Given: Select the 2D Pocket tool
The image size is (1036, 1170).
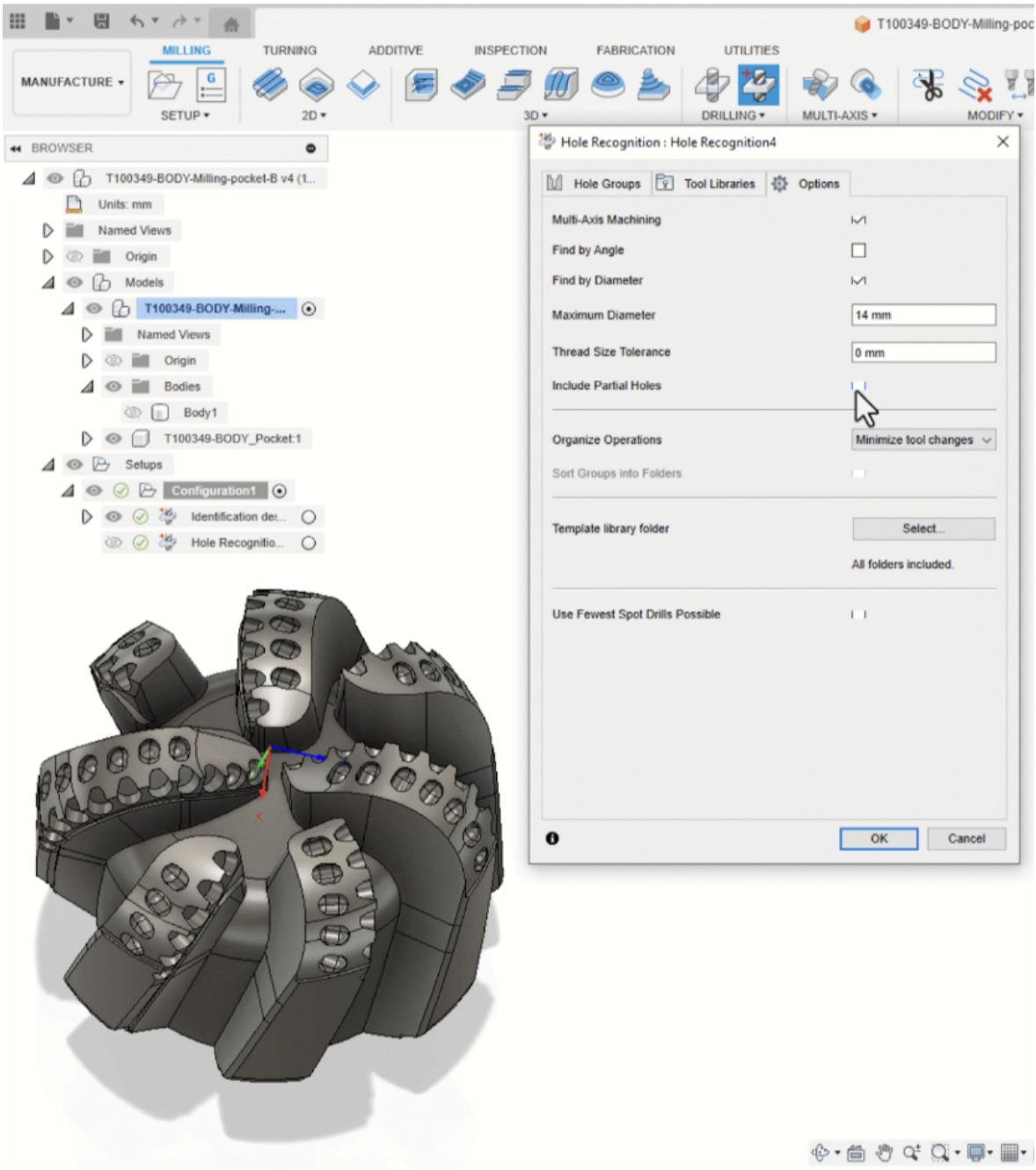Looking at the screenshot, I should click(x=317, y=85).
